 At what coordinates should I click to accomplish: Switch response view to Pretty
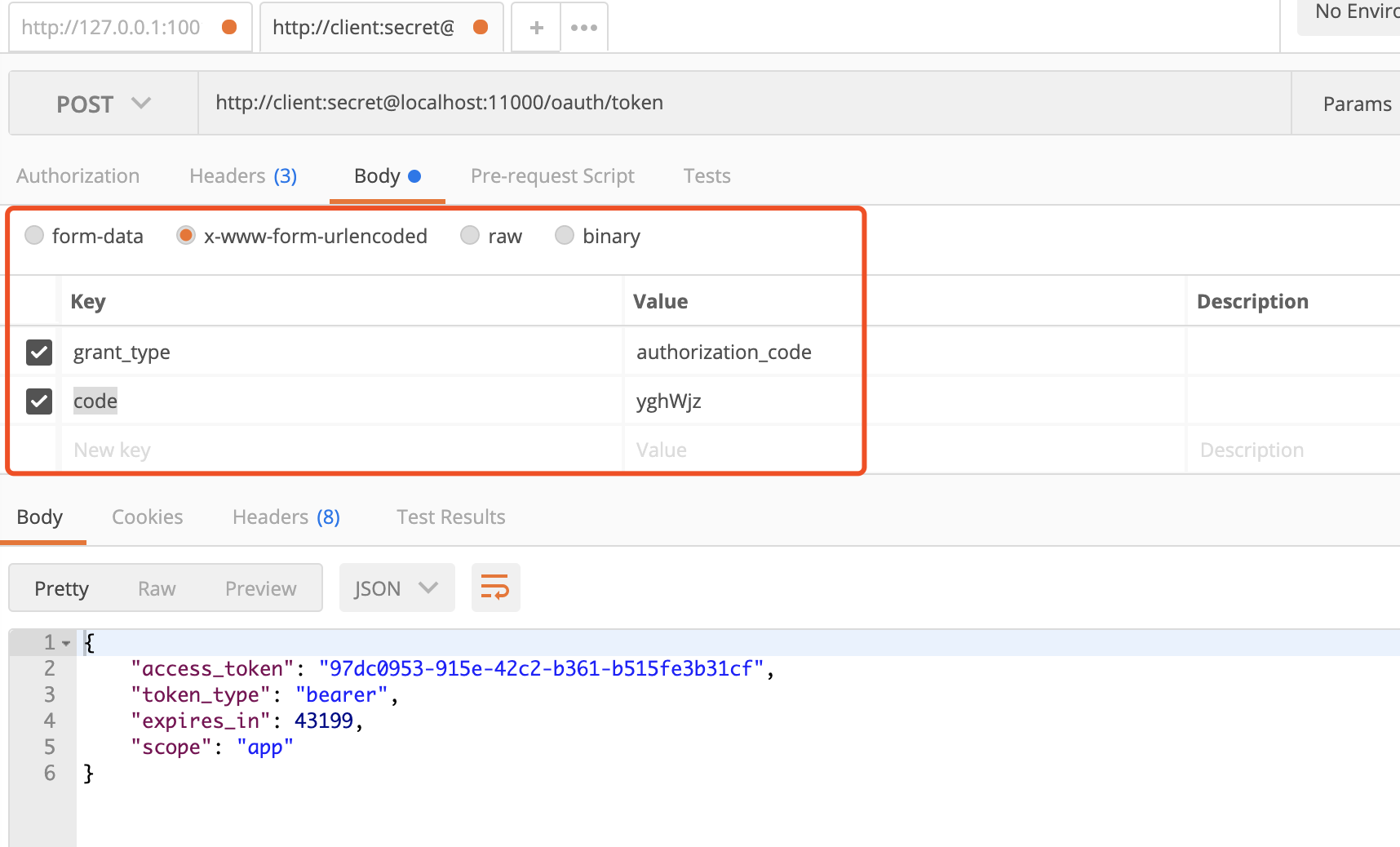coord(62,588)
